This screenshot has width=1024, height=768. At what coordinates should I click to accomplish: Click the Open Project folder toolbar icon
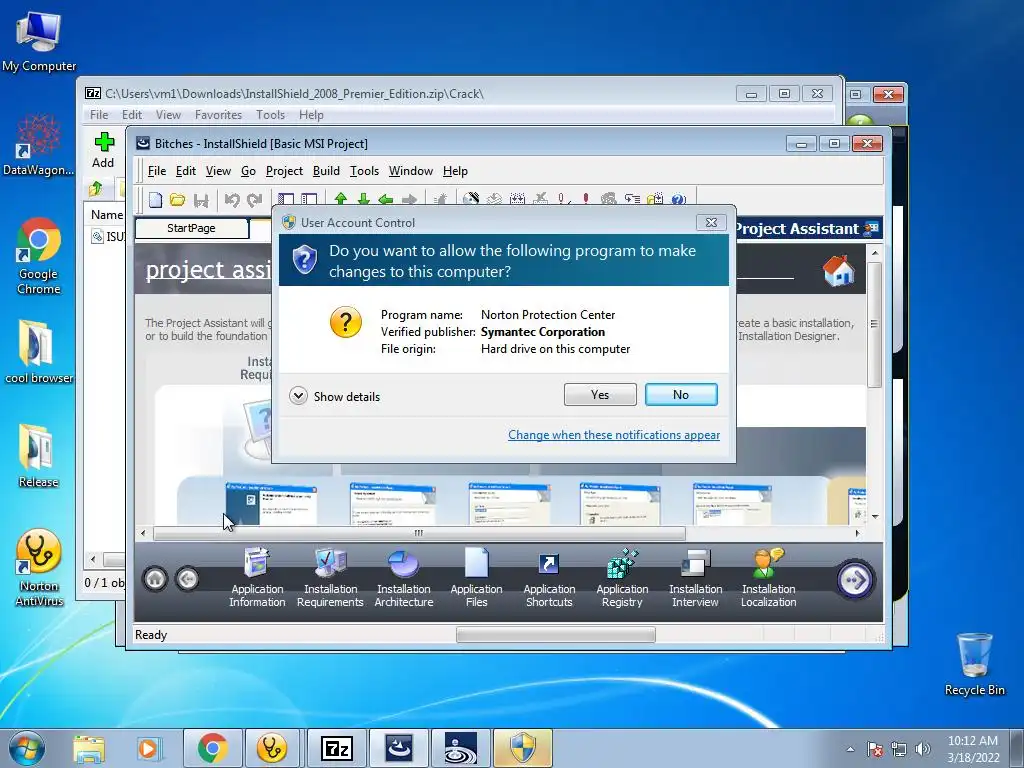(x=178, y=199)
